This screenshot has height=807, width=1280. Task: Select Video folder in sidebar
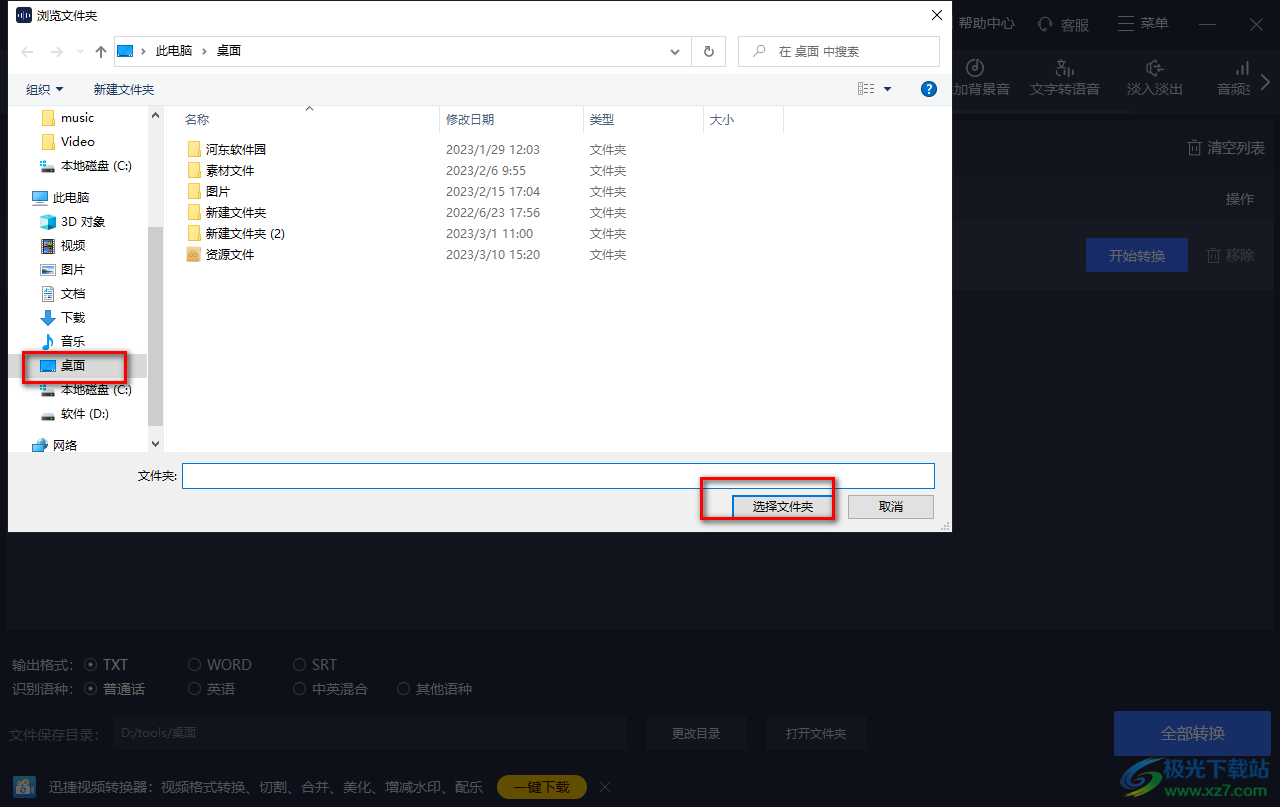point(78,141)
